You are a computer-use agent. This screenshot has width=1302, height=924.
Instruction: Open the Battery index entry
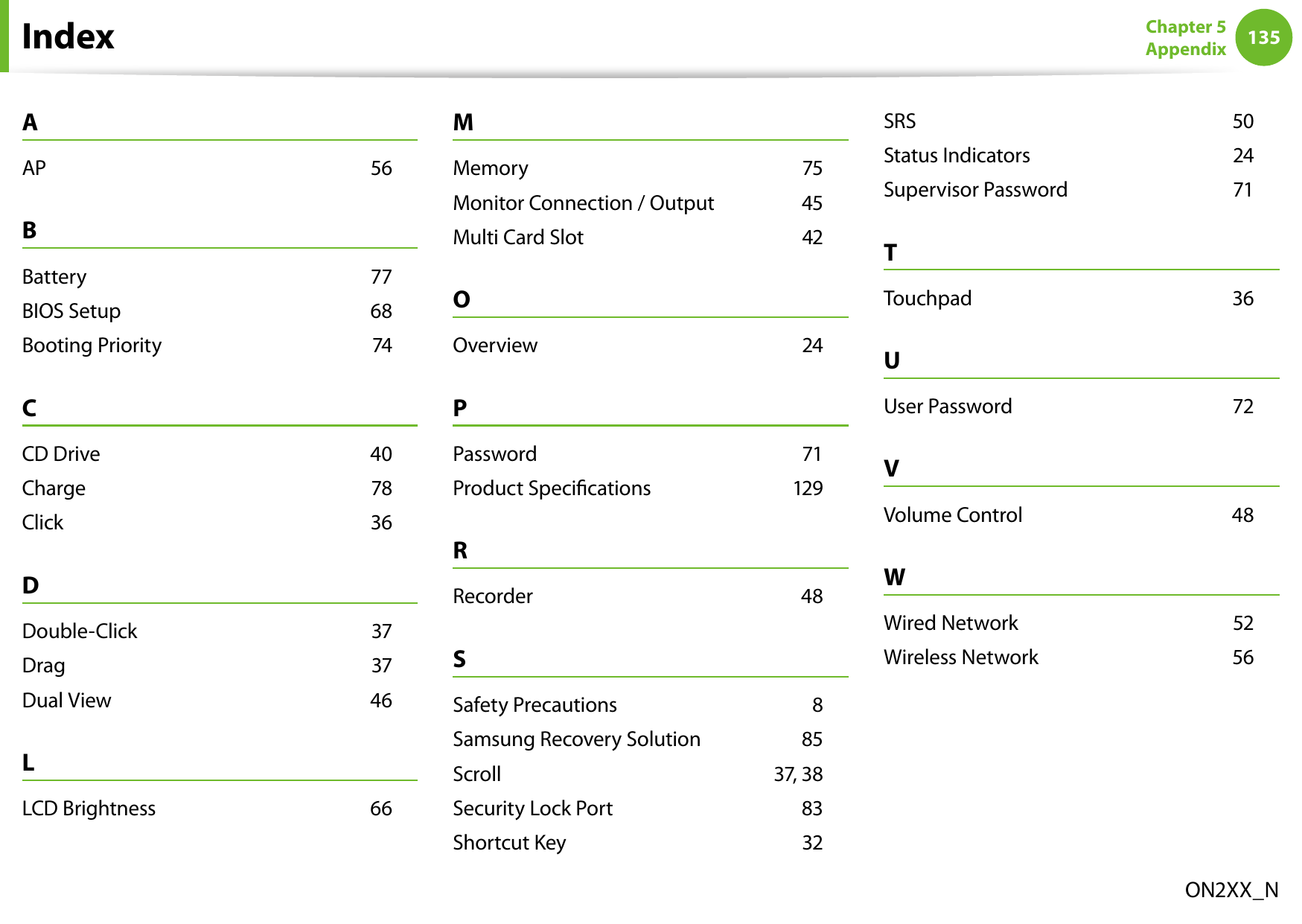click(x=207, y=277)
